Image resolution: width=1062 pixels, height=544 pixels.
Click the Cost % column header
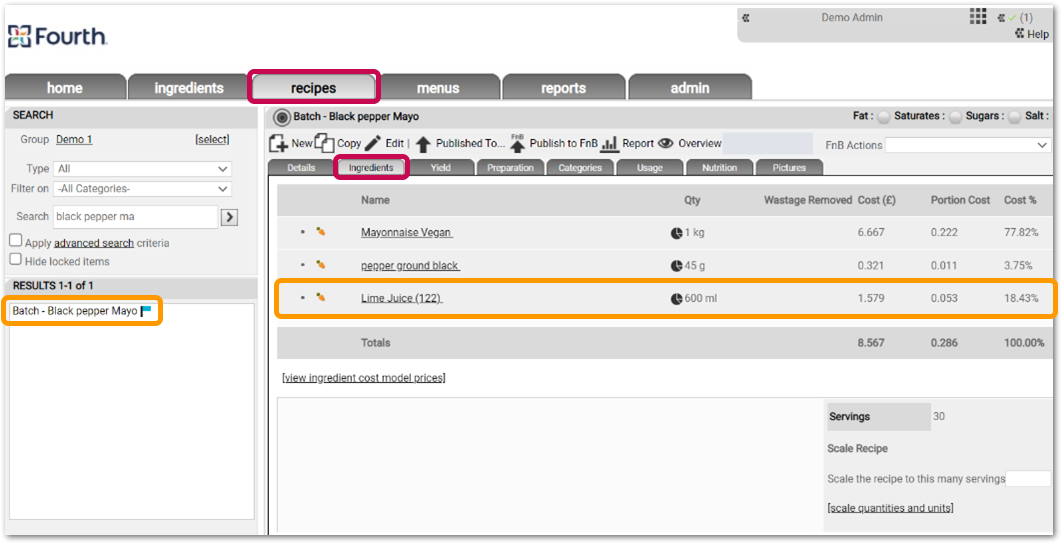click(x=1020, y=200)
